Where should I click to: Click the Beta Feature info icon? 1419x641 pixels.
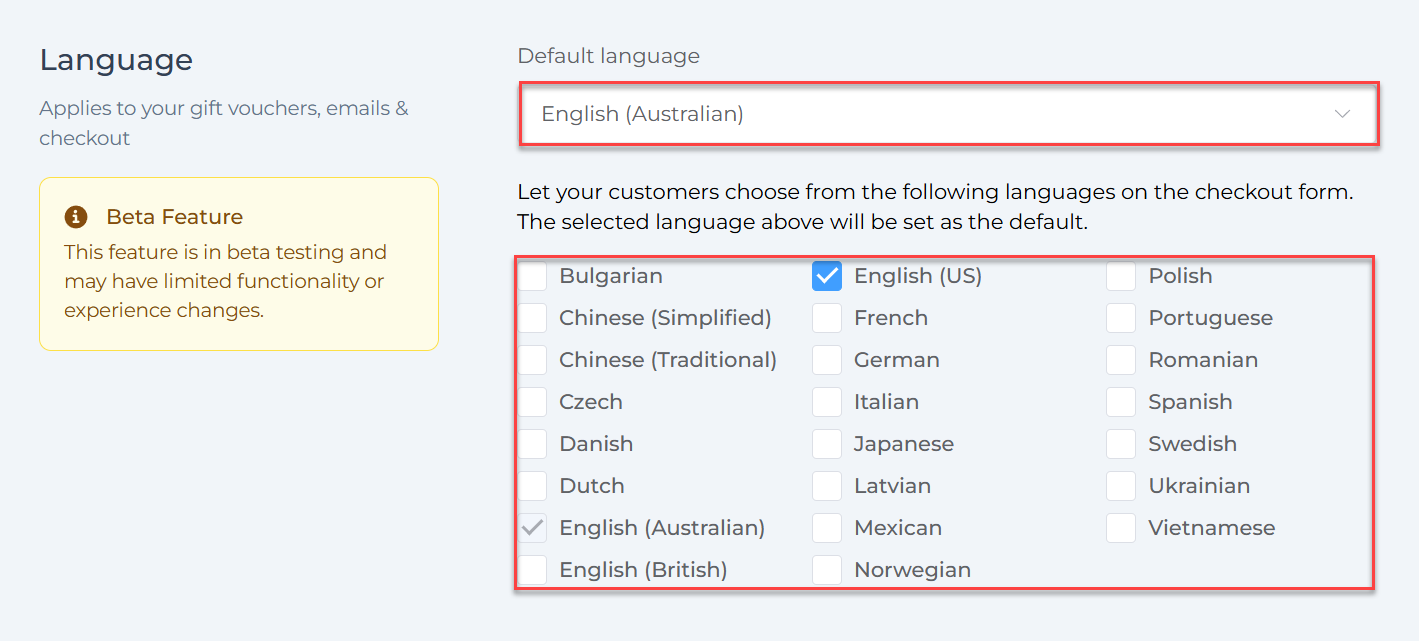click(x=76, y=217)
